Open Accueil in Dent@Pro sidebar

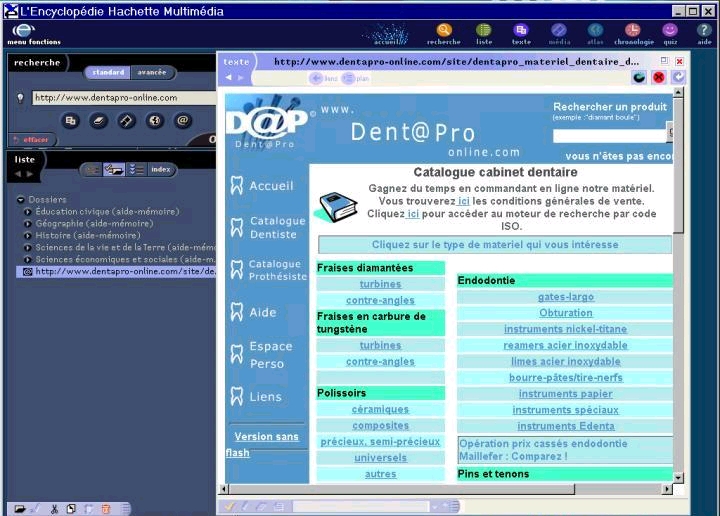(262, 185)
